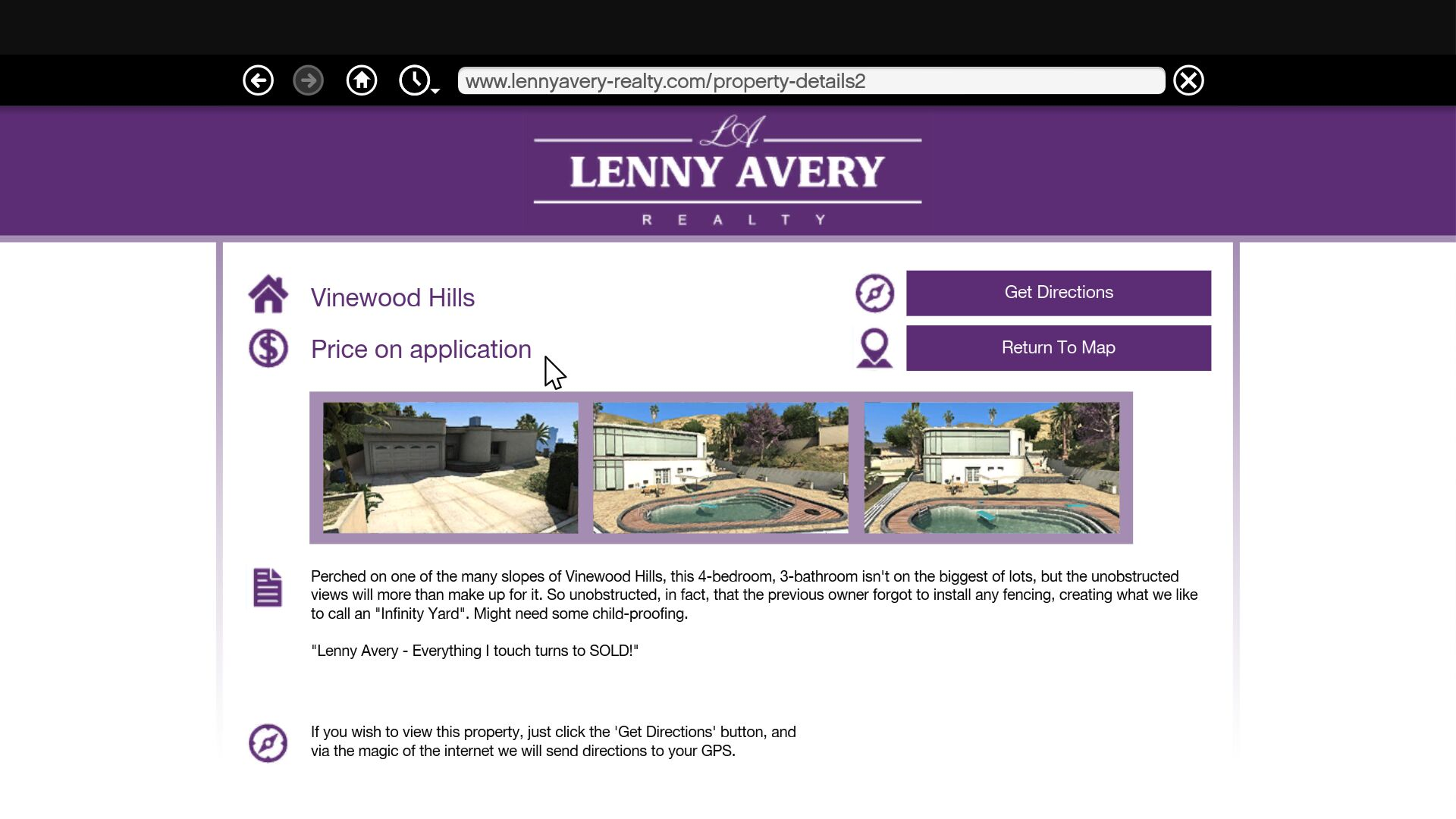Click the forward navigation arrow in browser

click(308, 80)
